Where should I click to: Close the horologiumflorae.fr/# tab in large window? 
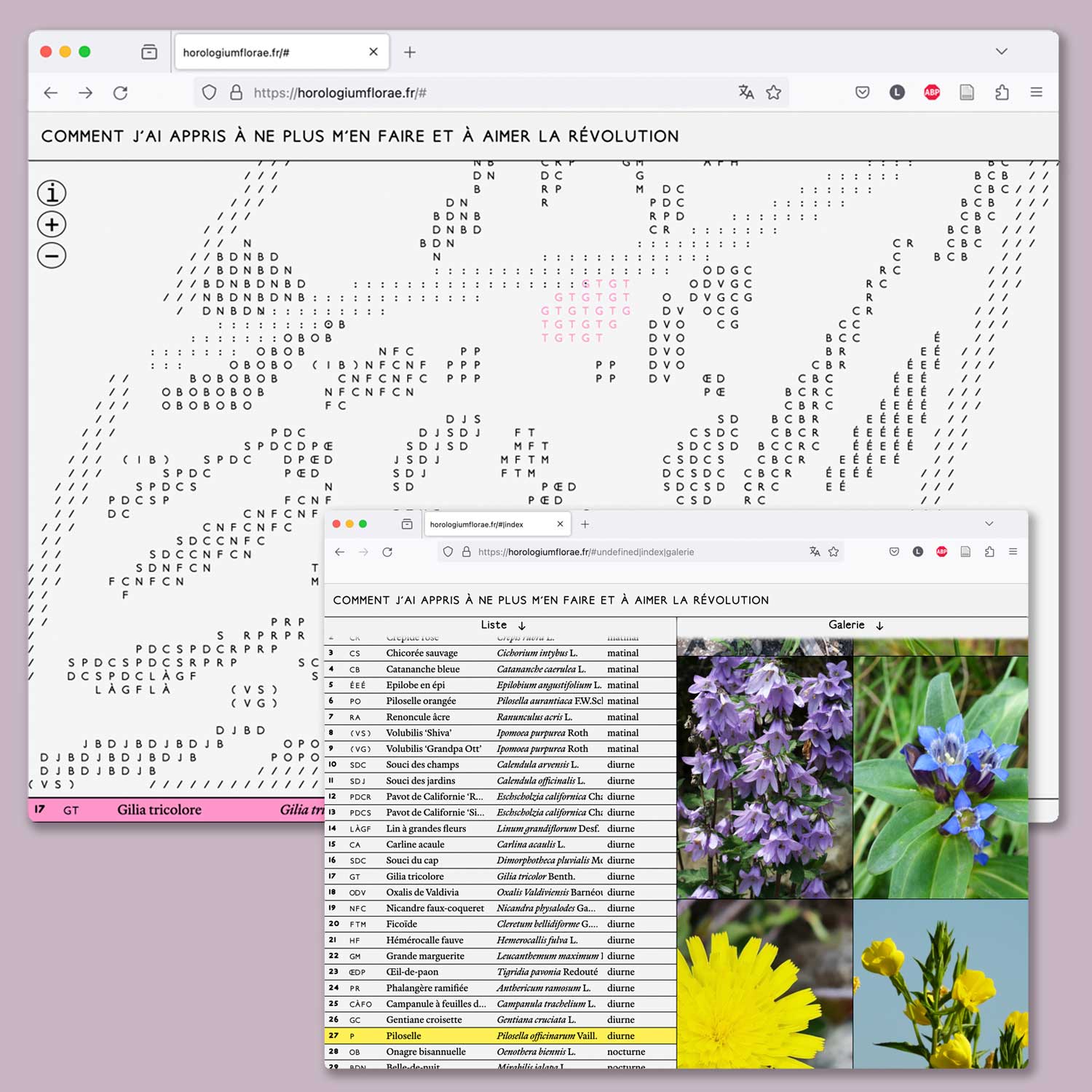click(x=373, y=52)
